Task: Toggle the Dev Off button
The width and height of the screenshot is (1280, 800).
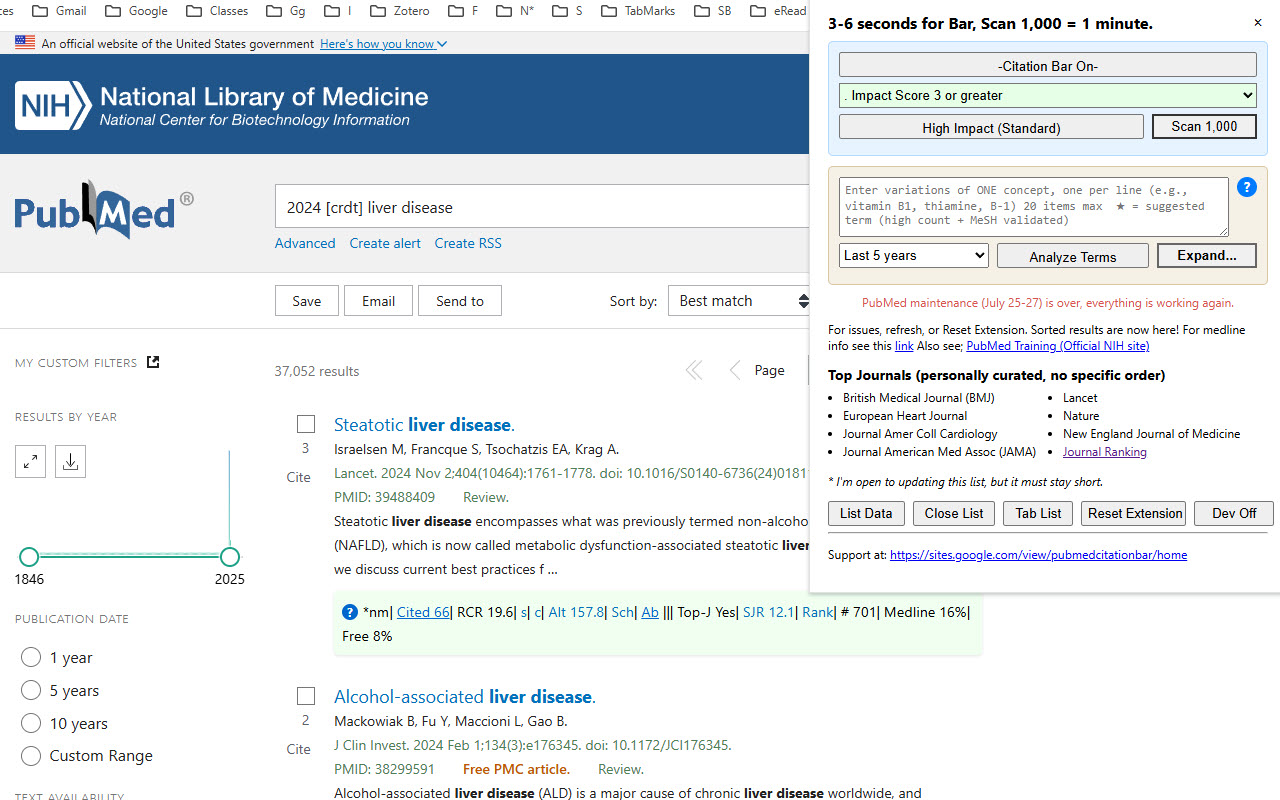Action: coord(1233,513)
